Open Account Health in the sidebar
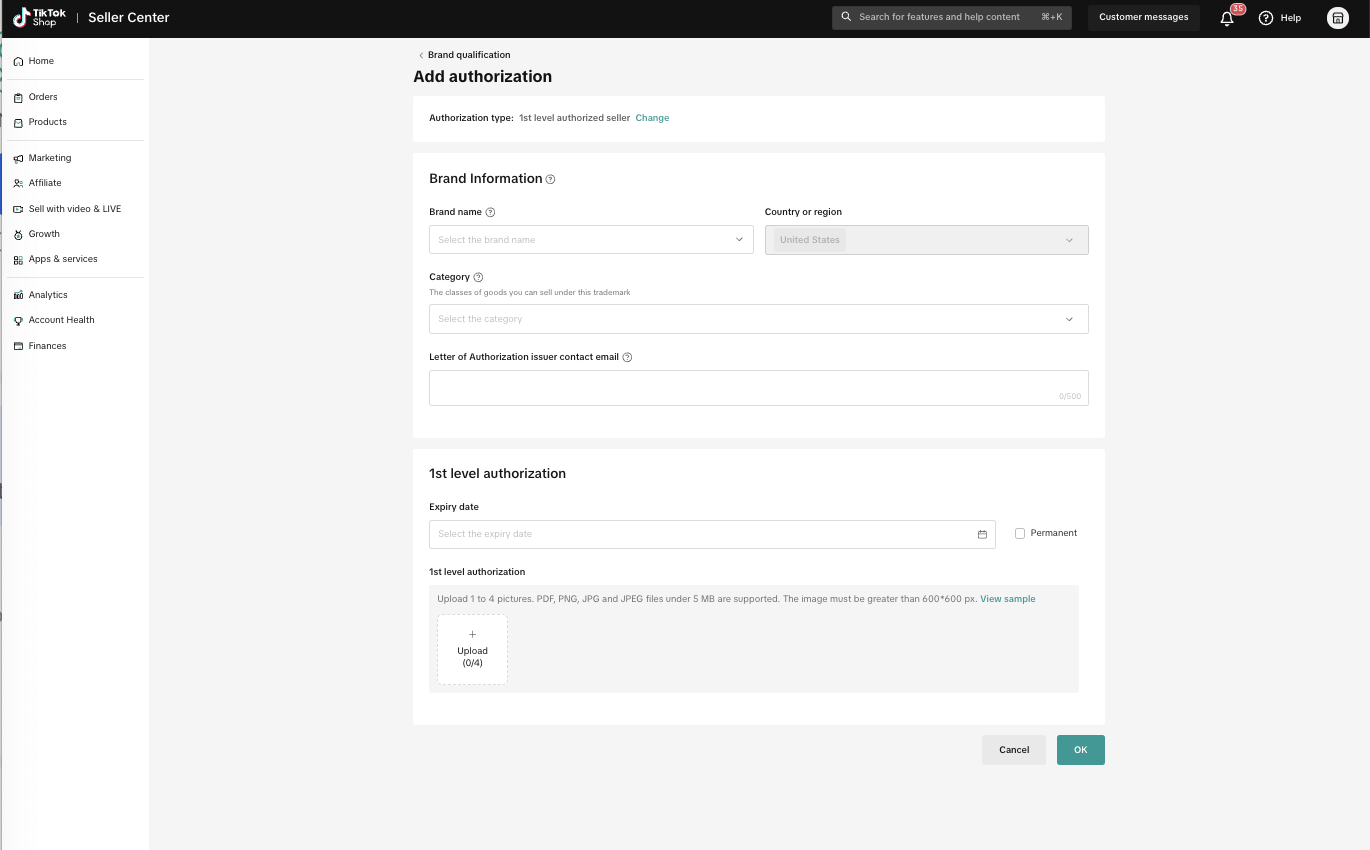The image size is (1370, 850). 61,320
